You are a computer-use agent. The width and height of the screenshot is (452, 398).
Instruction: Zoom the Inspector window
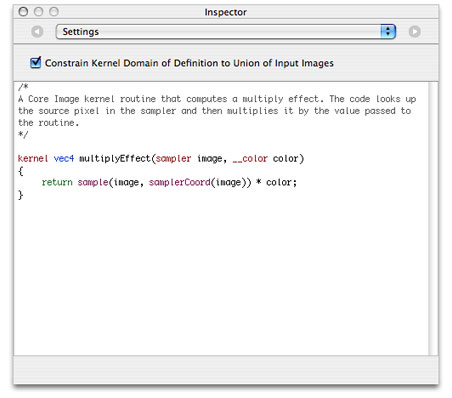(x=54, y=12)
